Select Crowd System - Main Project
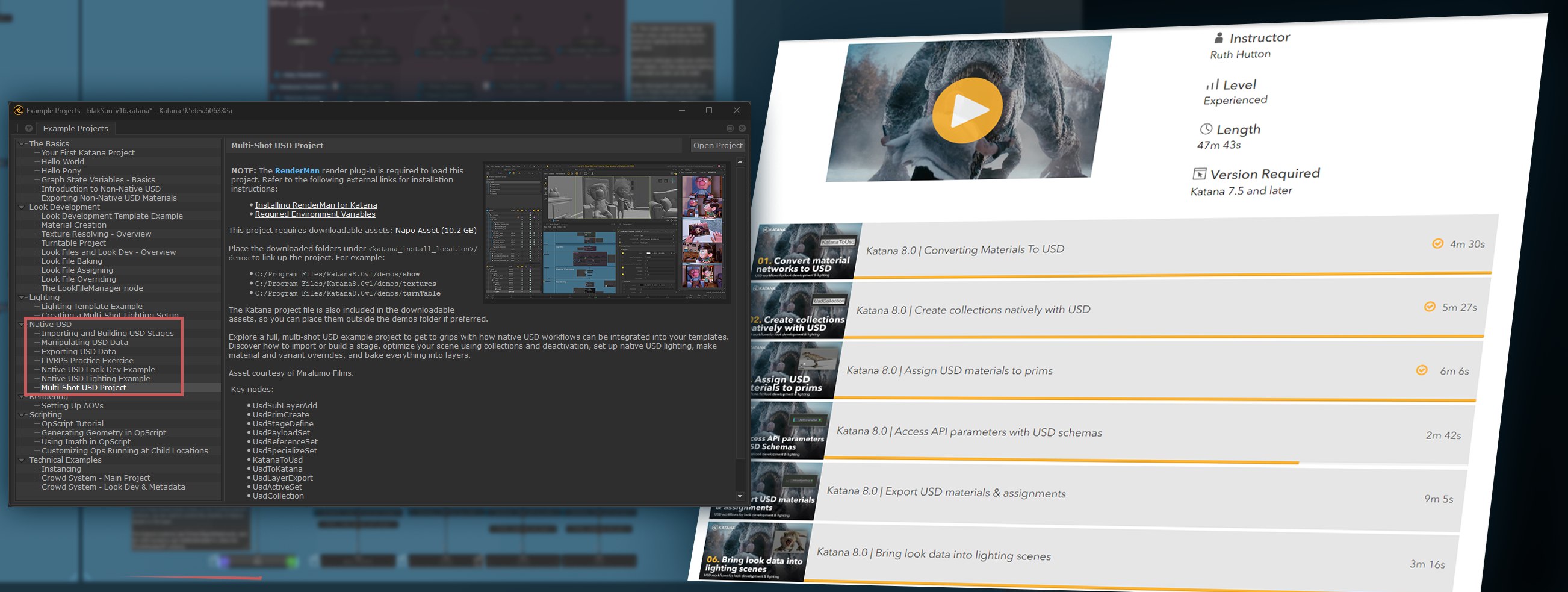This screenshot has height=592, width=1568. (x=96, y=478)
